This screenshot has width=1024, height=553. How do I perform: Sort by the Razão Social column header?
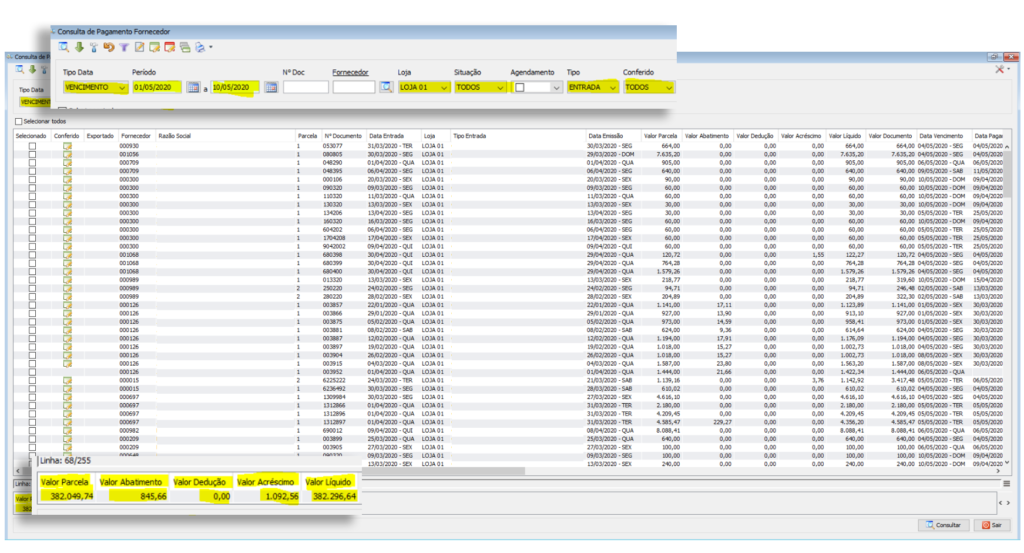click(225, 136)
